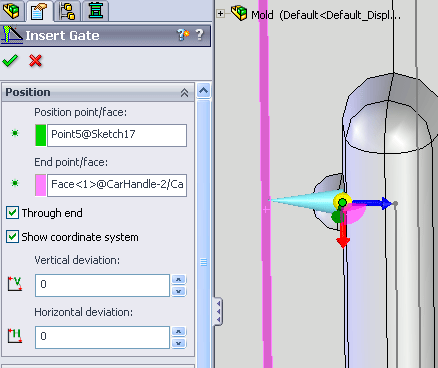Cancel Insert Gate with the red X
The height and width of the screenshot is (368, 438).
click(35, 61)
